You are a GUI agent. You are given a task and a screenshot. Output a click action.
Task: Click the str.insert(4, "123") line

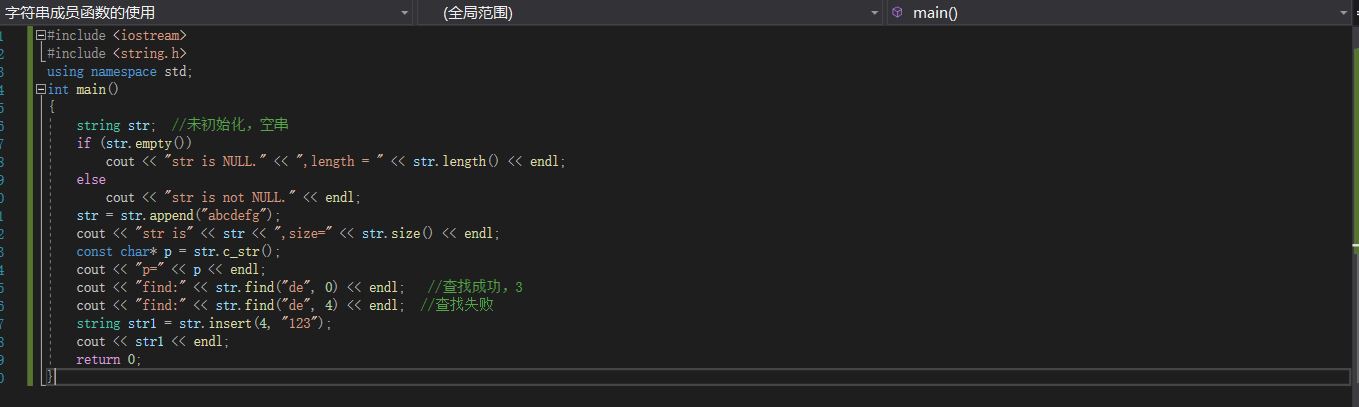204,323
